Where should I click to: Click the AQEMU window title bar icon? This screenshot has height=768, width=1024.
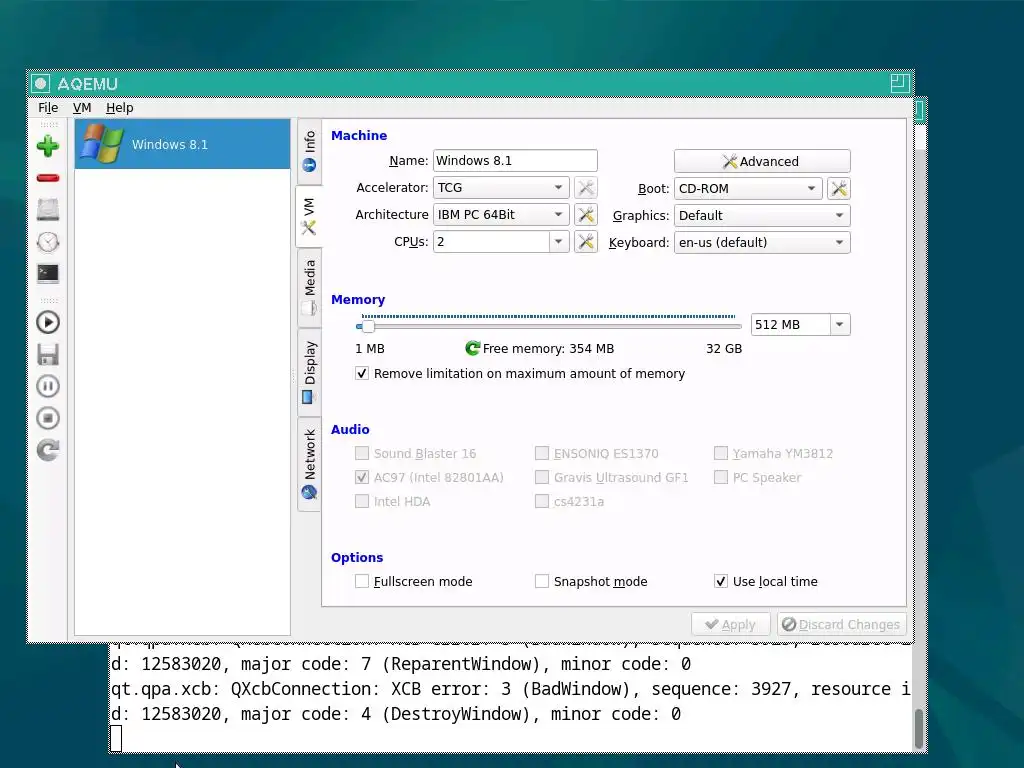coord(40,84)
